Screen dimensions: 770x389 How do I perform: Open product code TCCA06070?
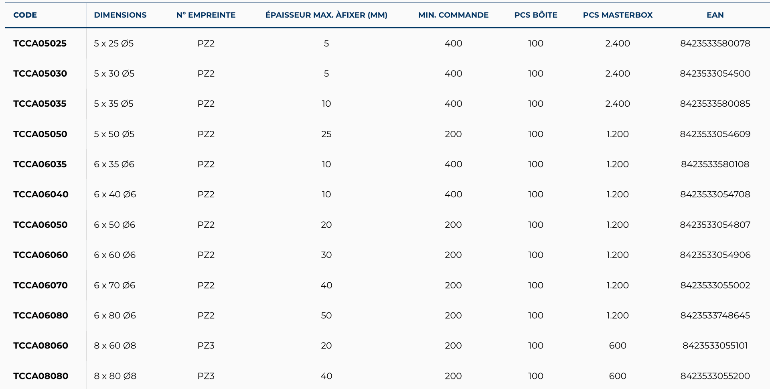pyautogui.click(x=40, y=285)
